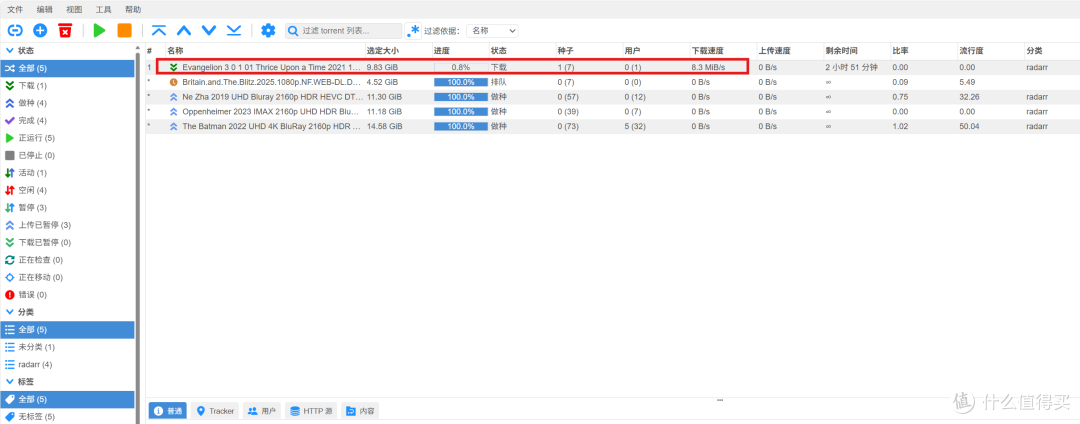This screenshot has height=424, width=1080.
Task: Collapse the 标签 sidebar section
Action: coord(10,381)
